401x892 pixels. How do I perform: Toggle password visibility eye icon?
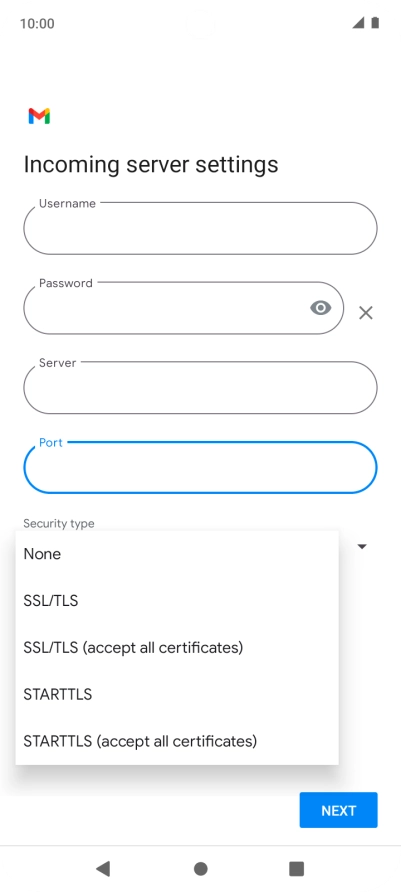pyautogui.click(x=321, y=308)
